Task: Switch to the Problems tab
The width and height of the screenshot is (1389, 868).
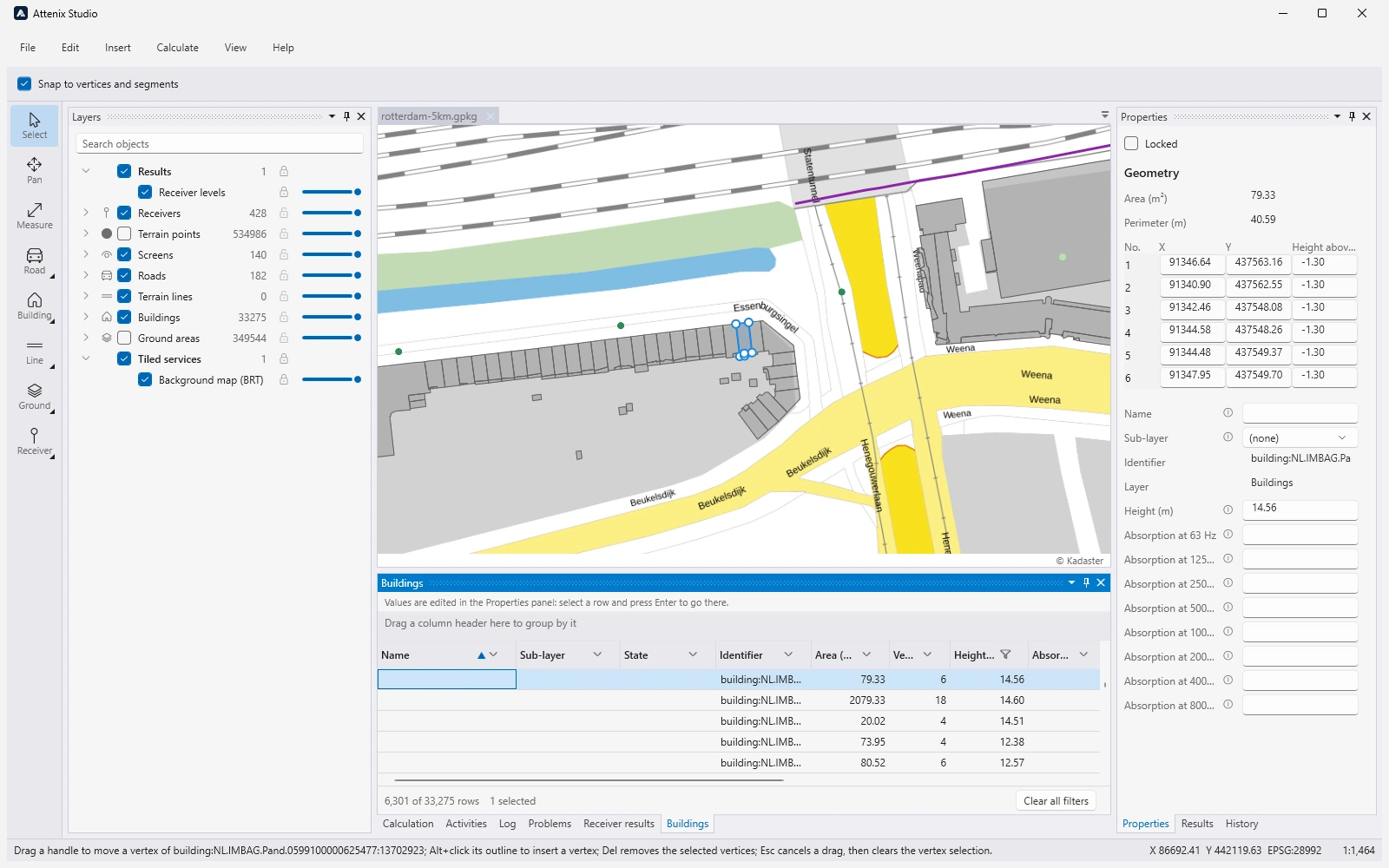Action: tap(550, 824)
